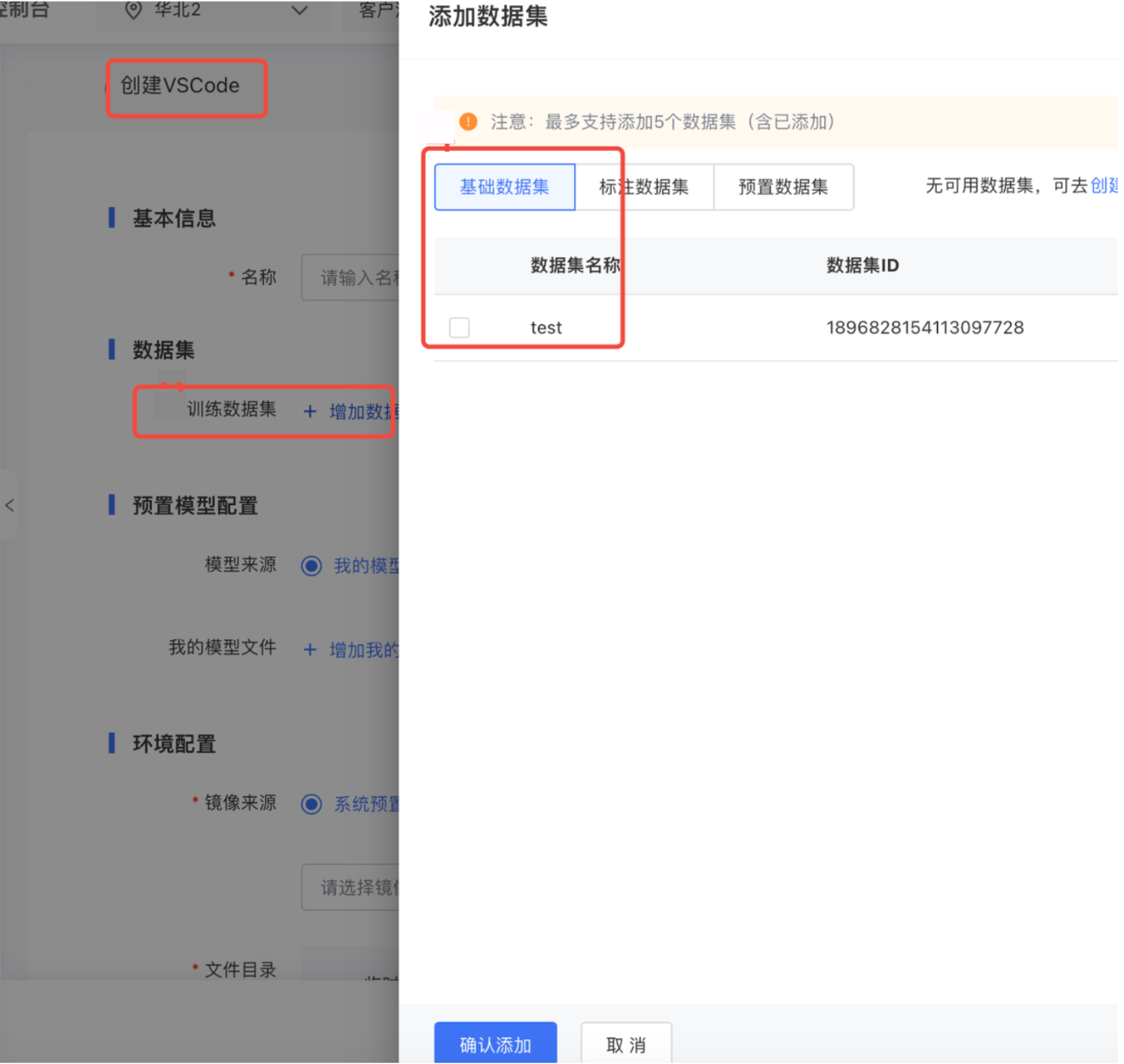Tick the checkbox for test dataset
1124x1064 pixels.
tap(459, 328)
